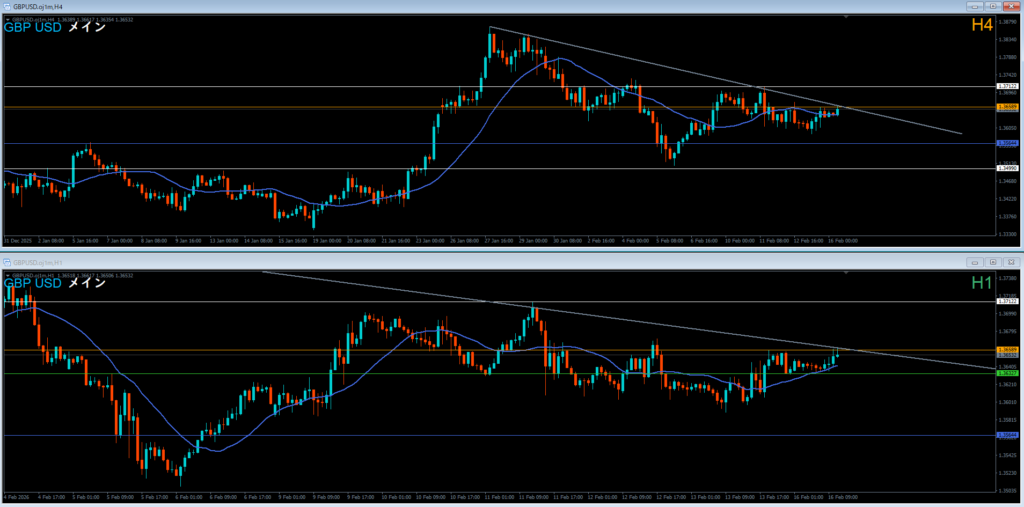This screenshot has height=507, width=1024.
Task: Select the orange 1.36589 price label in H1 chart
Action: pos(1008,350)
